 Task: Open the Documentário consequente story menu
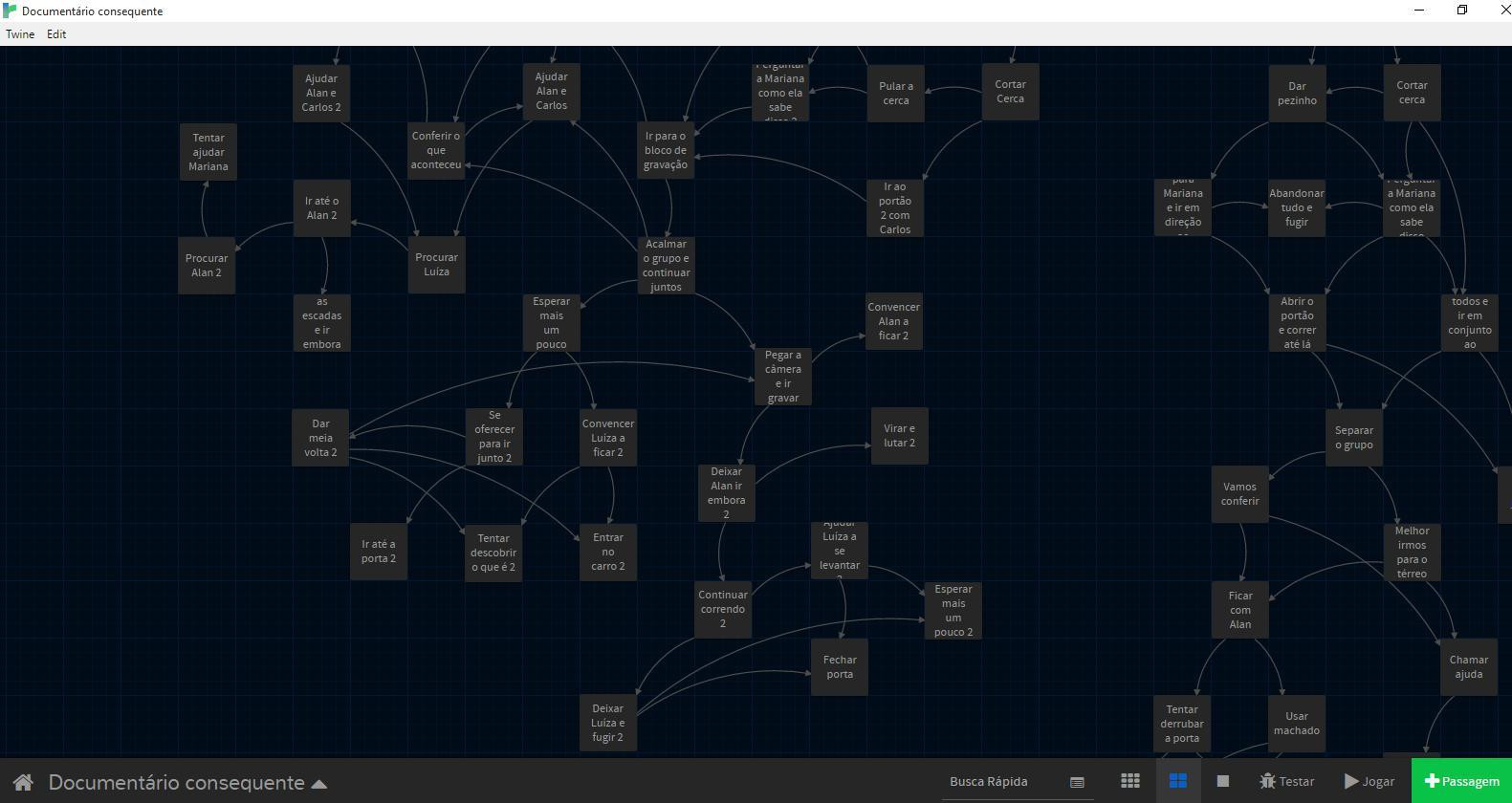(188, 782)
